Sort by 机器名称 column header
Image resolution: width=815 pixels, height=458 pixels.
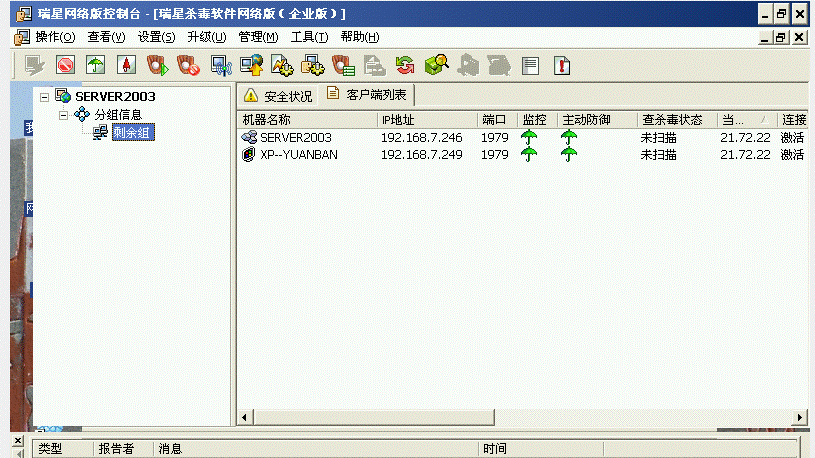click(x=308, y=120)
